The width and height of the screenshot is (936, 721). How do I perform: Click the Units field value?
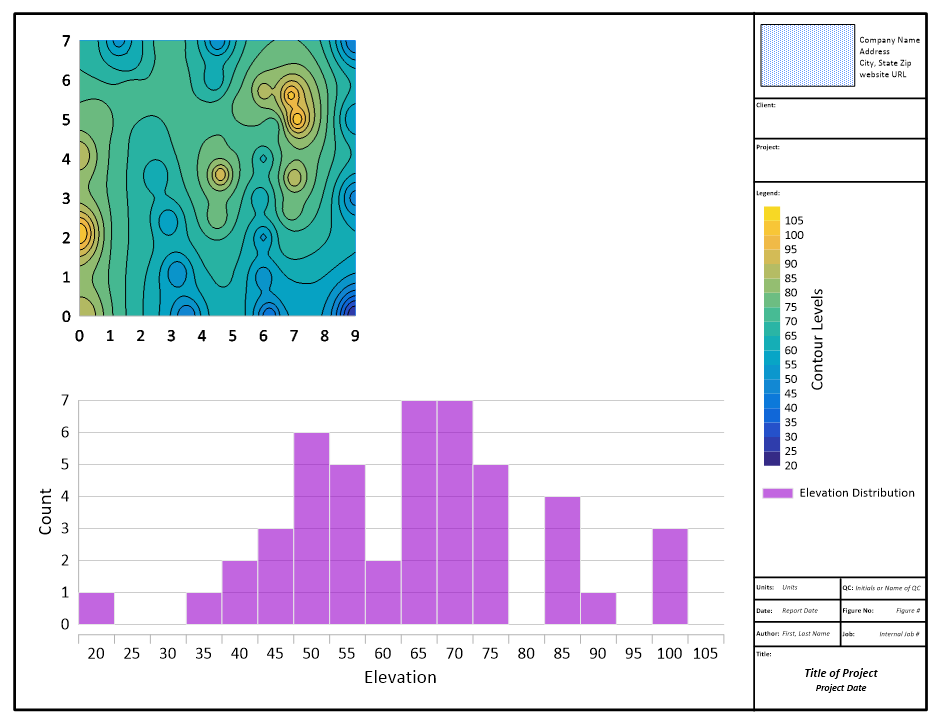[790, 588]
